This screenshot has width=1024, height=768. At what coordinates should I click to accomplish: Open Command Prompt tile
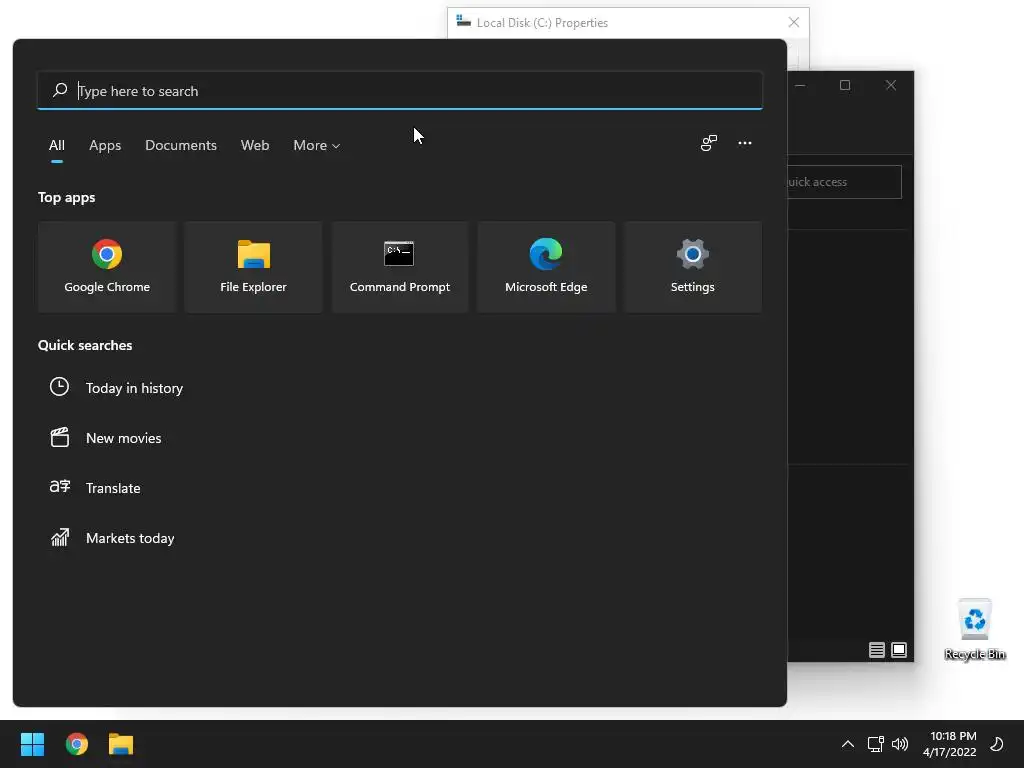400,266
